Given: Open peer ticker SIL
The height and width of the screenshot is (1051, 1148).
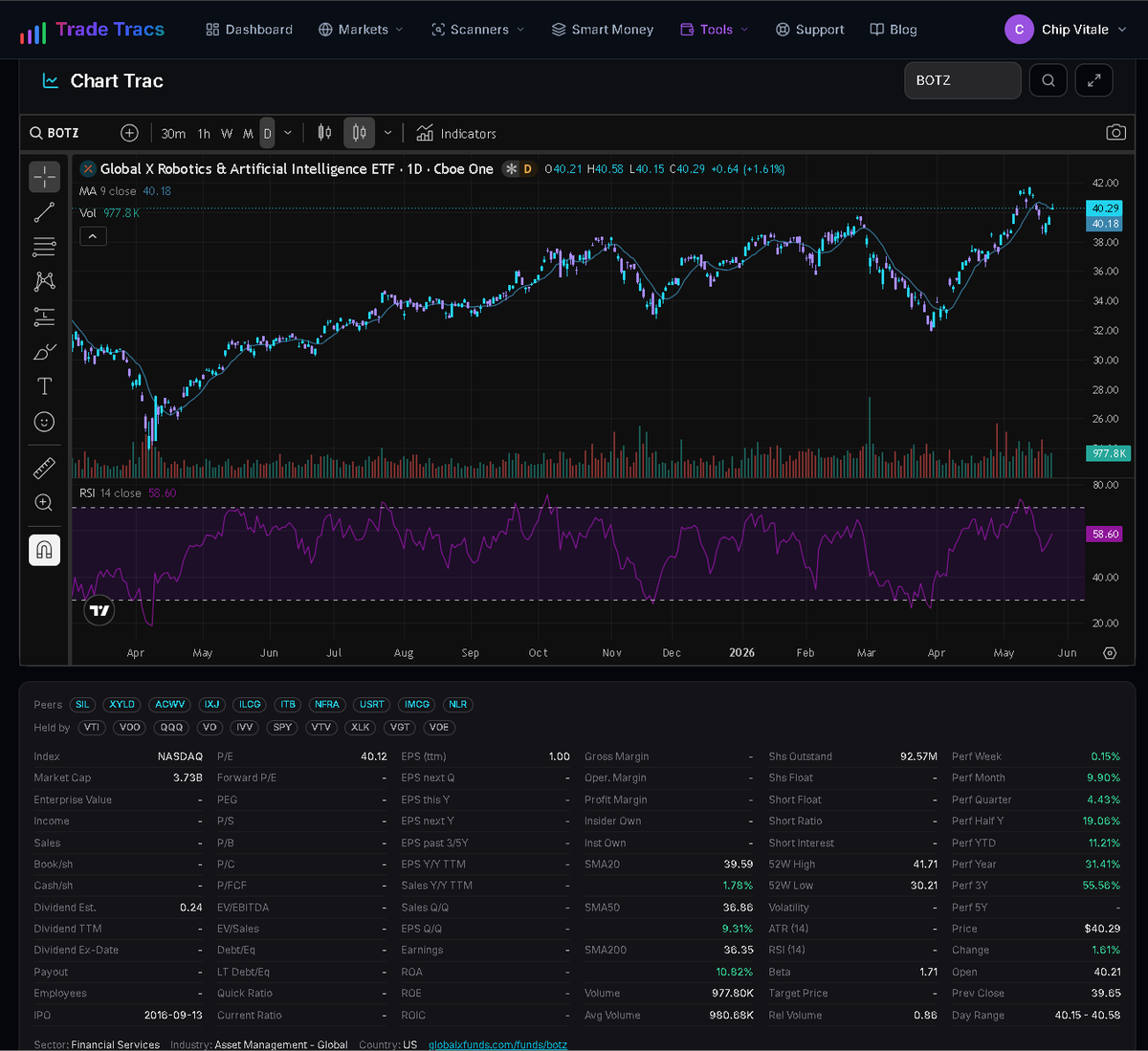Looking at the screenshot, I should [82, 705].
